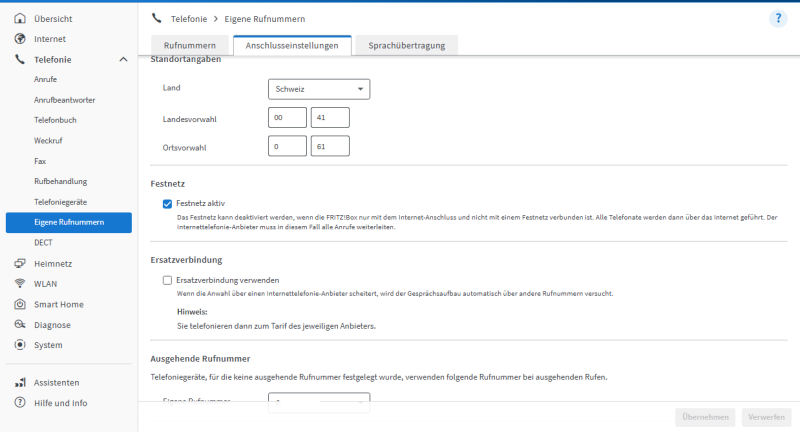Go to Telefonbuch

point(55,120)
